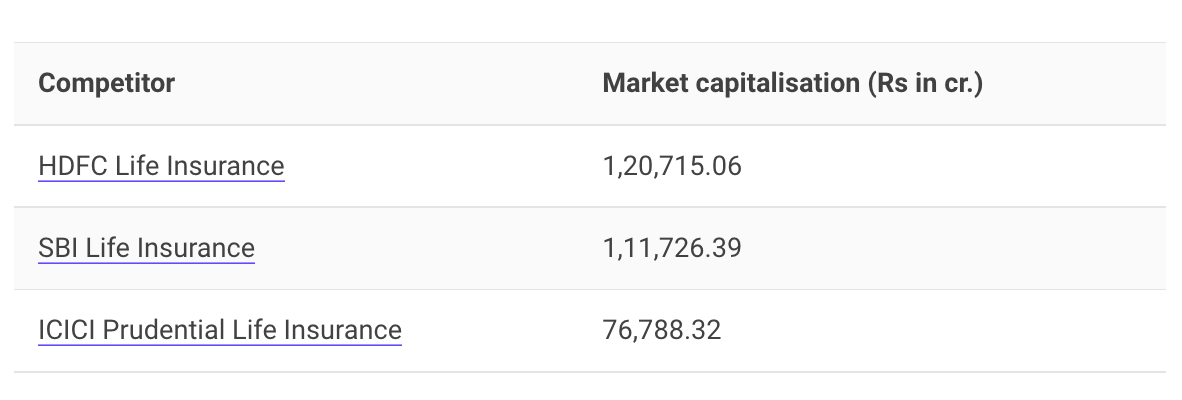The image size is (1182, 400).
Task: Open the HDFC Life Insurance link
Action: pos(161,166)
